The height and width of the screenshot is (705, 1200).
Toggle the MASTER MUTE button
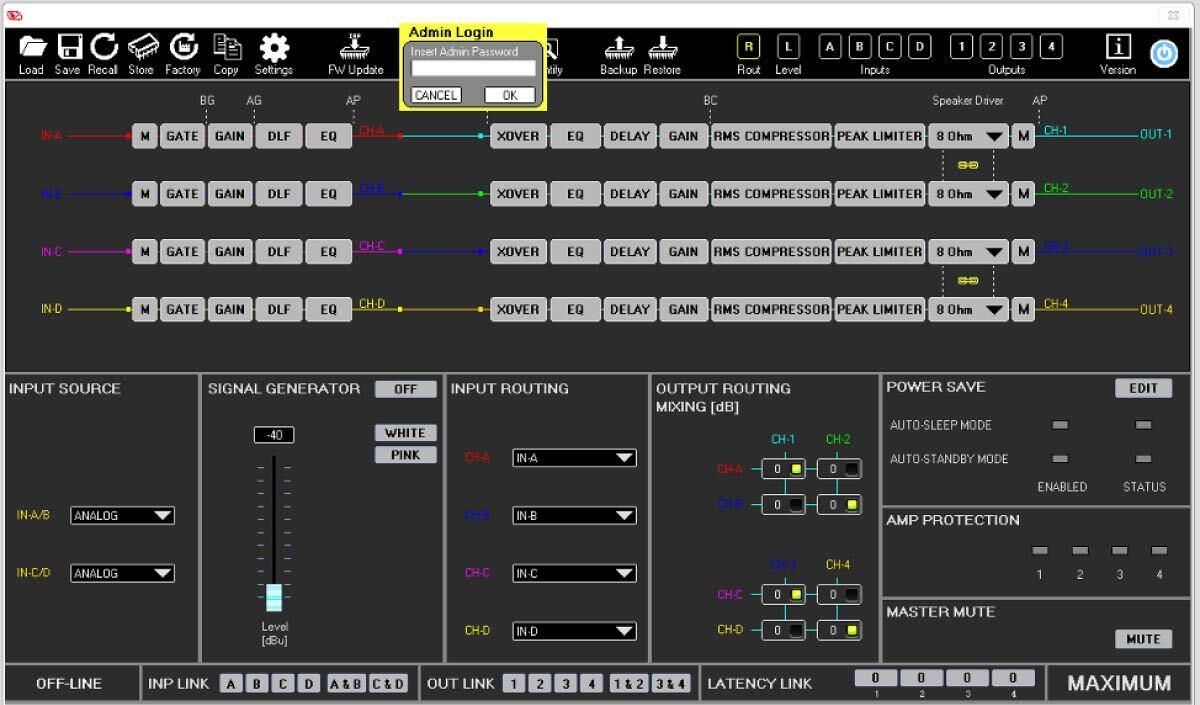click(1142, 639)
